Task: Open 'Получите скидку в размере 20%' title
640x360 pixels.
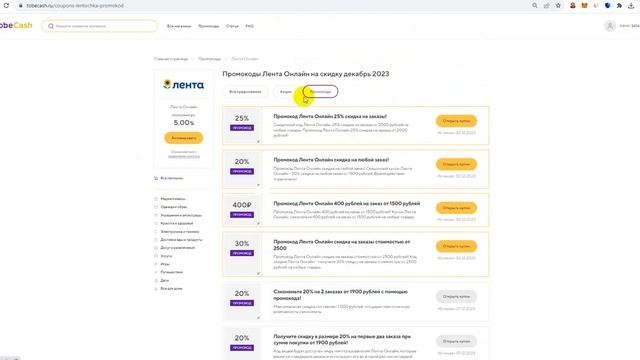Action: pos(342,340)
